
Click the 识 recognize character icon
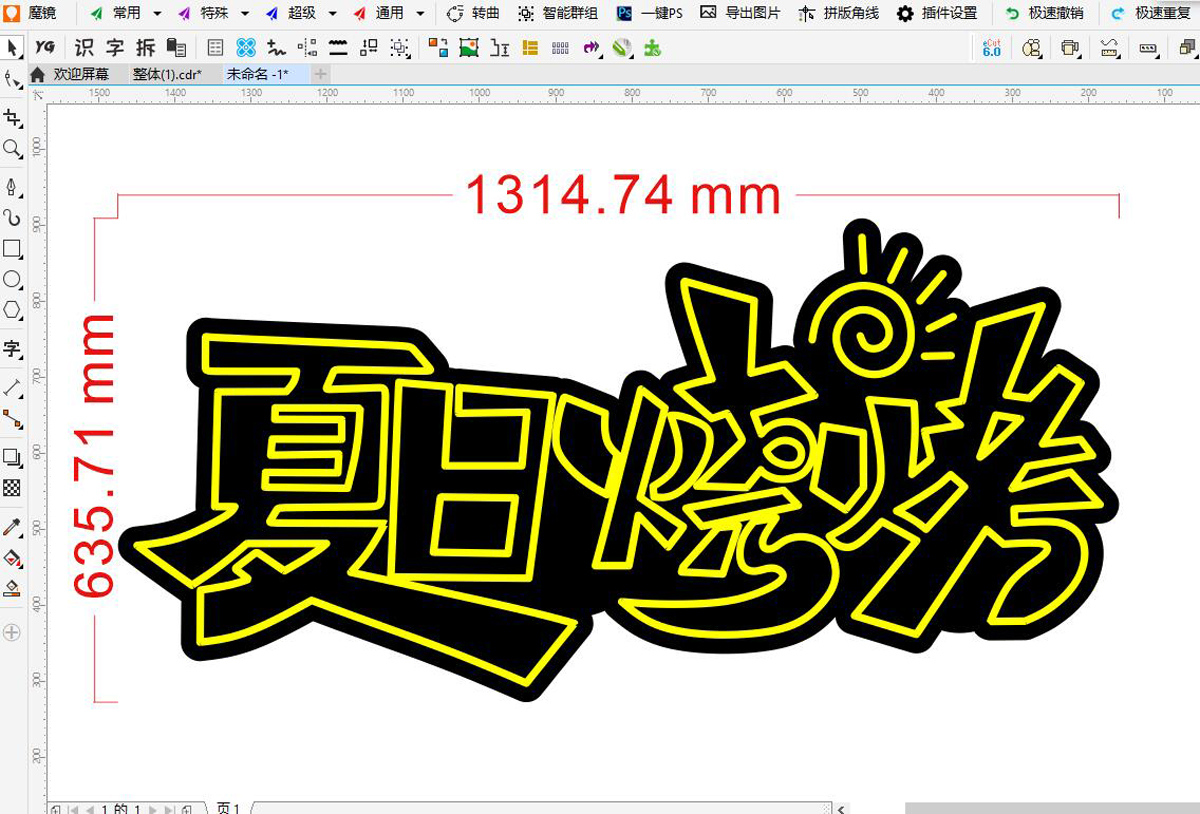point(83,47)
